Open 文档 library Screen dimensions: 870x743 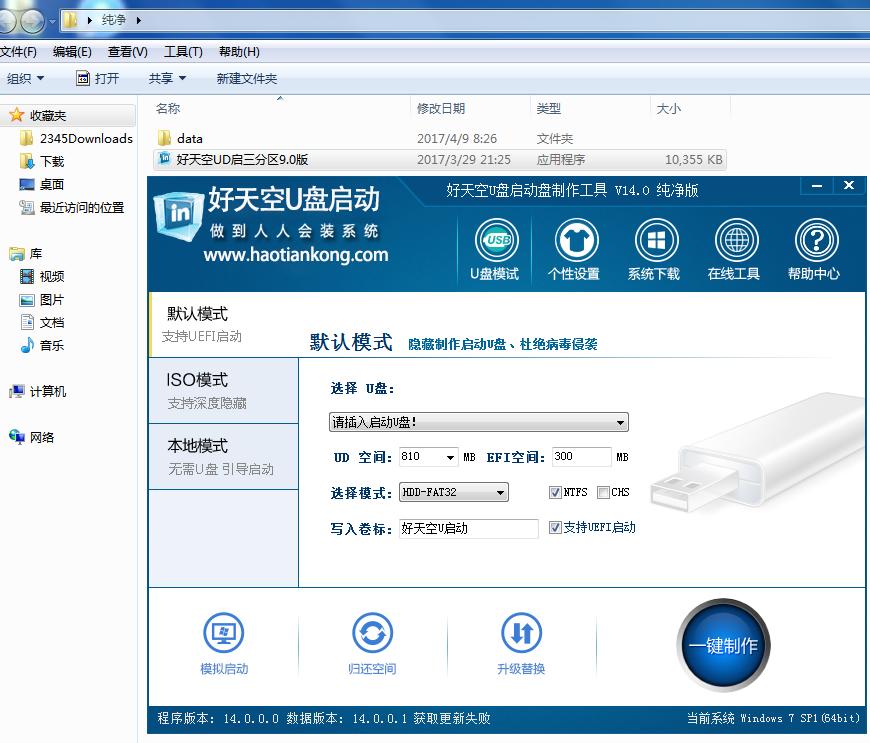(42, 322)
